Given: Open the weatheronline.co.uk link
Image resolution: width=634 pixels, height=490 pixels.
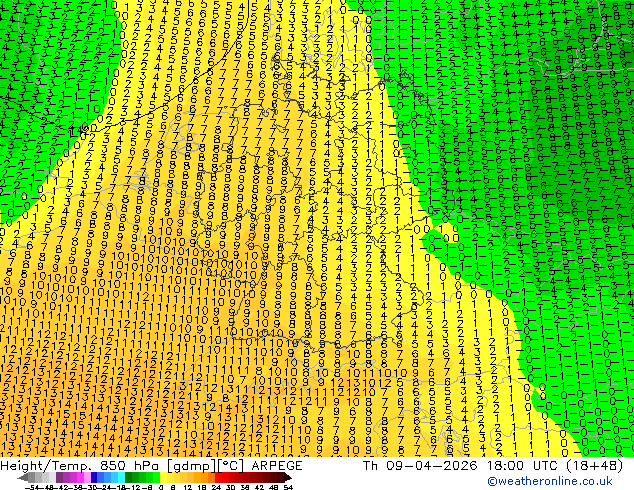Looking at the screenshot, I should click(x=549, y=481).
